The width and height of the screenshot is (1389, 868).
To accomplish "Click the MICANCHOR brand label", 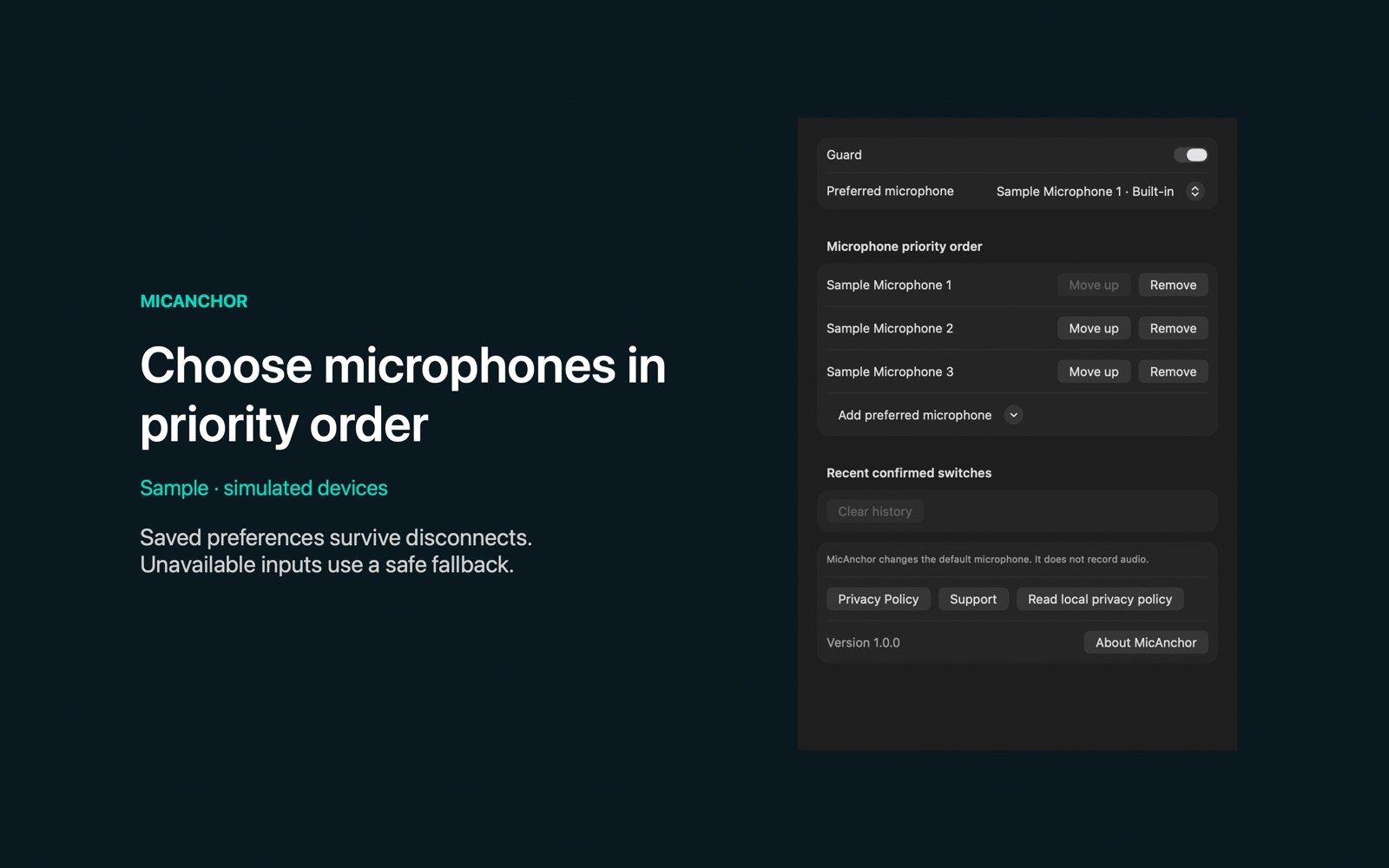I will click(x=194, y=301).
